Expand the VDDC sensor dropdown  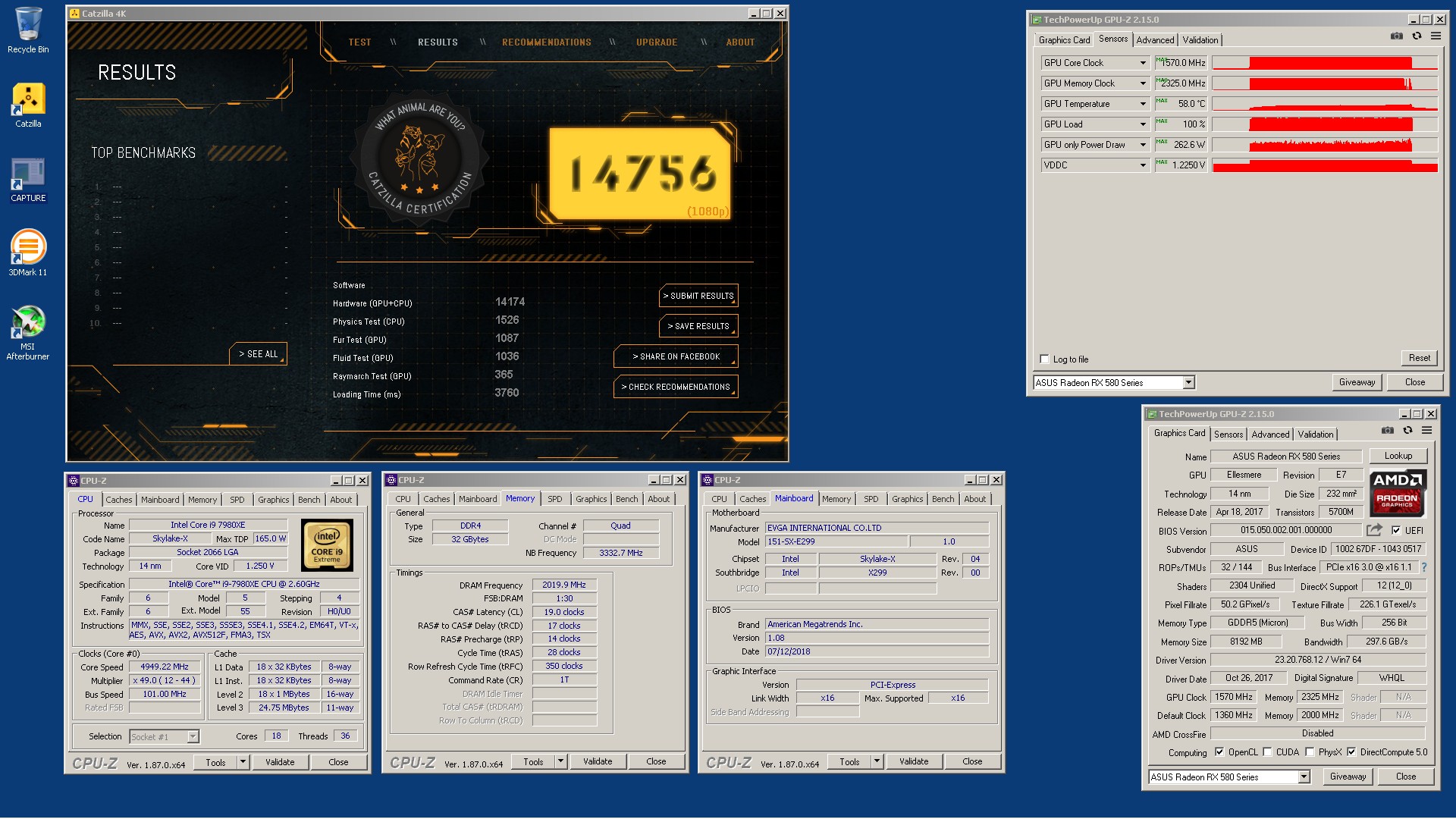pyautogui.click(x=1143, y=165)
